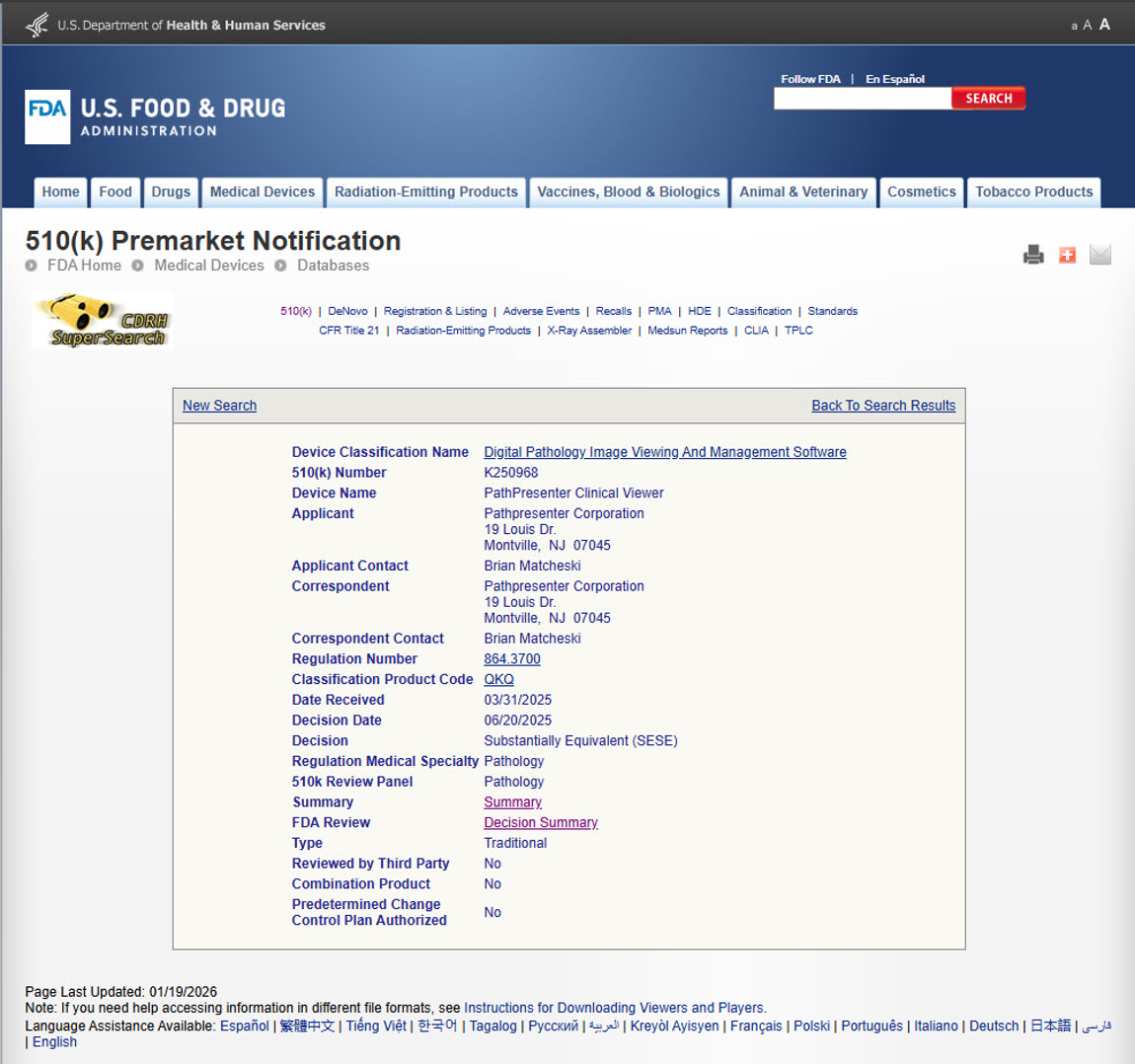Screen dimensions: 1135x1064
Task: Click the email envelope icon
Action: click(x=1100, y=255)
